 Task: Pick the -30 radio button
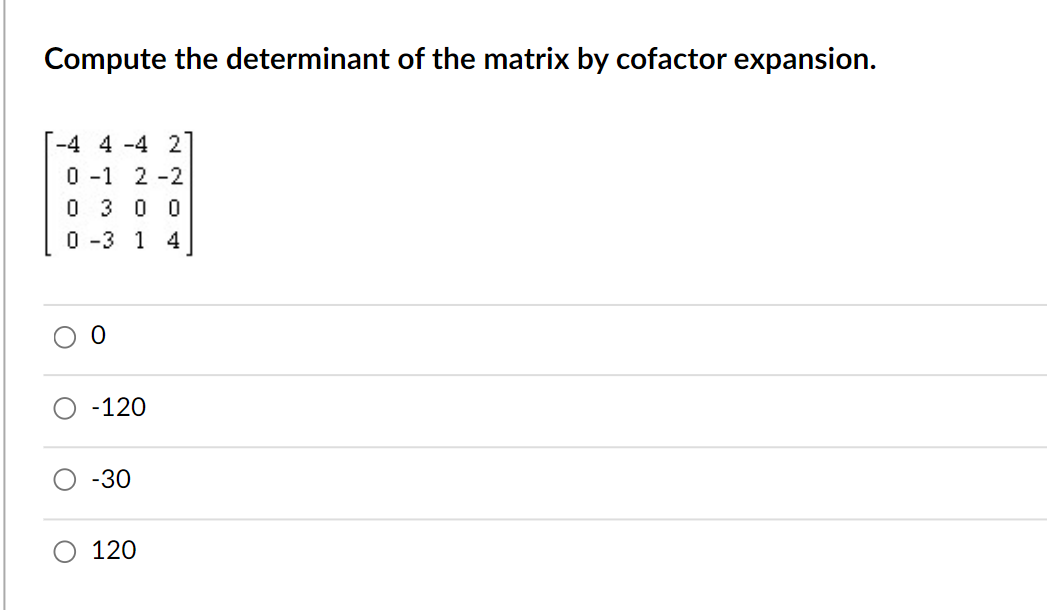(64, 479)
